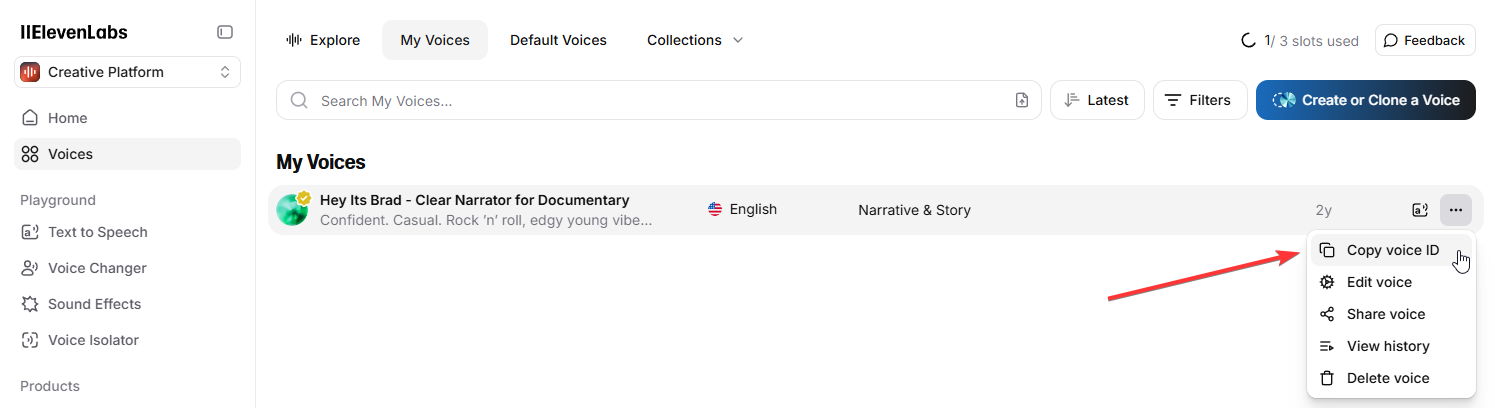Open Voice Changer in sidebar
1495x408 pixels.
click(97, 268)
